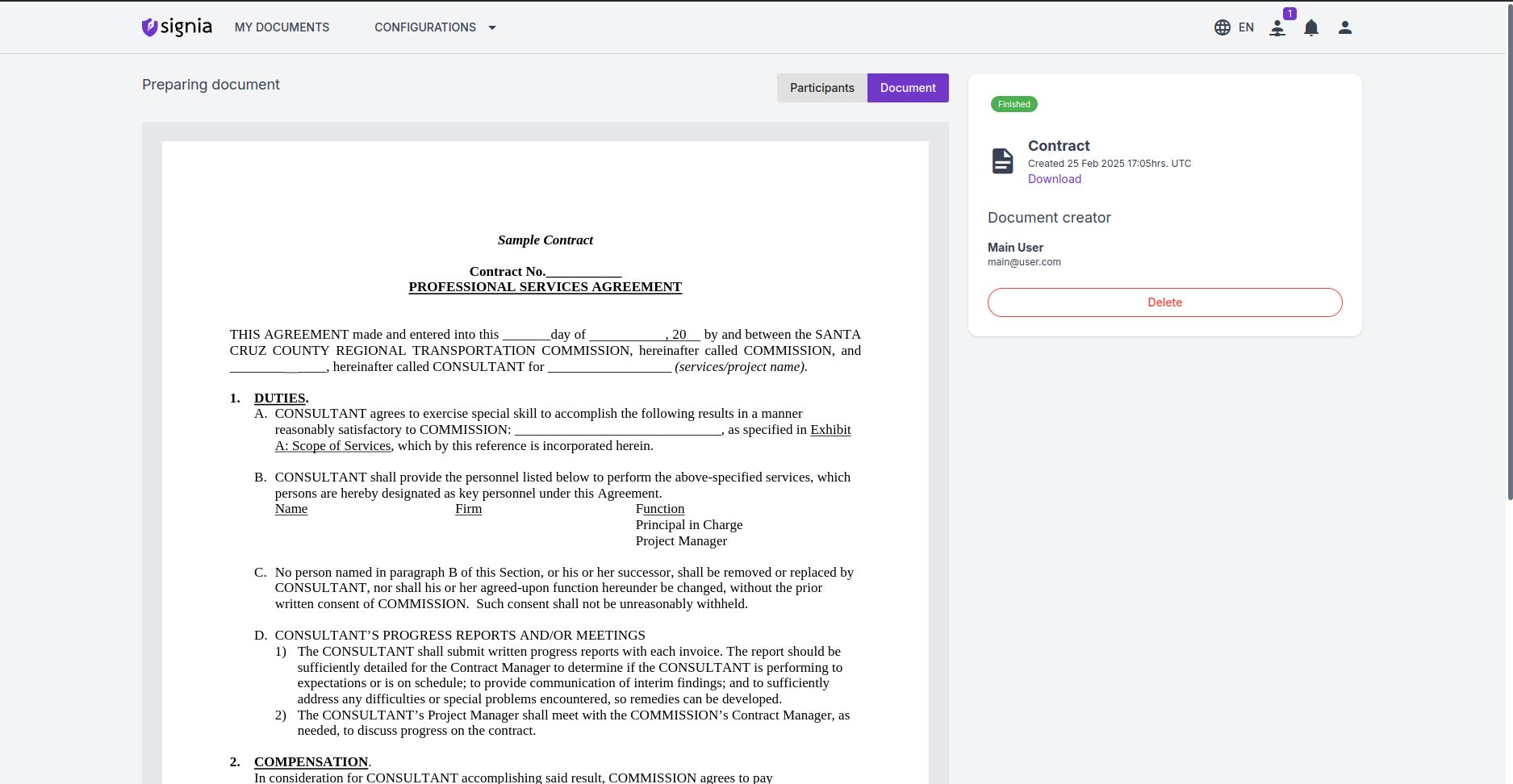The height and width of the screenshot is (784, 1513).
Task: Download the Contract document
Action: [x=1055, y=179]
